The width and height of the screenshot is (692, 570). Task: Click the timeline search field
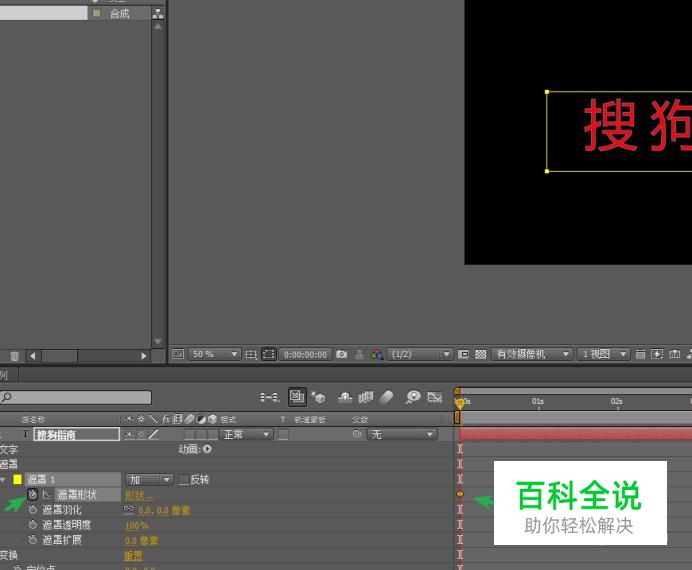pyautogui.click(x=76, y=398)
